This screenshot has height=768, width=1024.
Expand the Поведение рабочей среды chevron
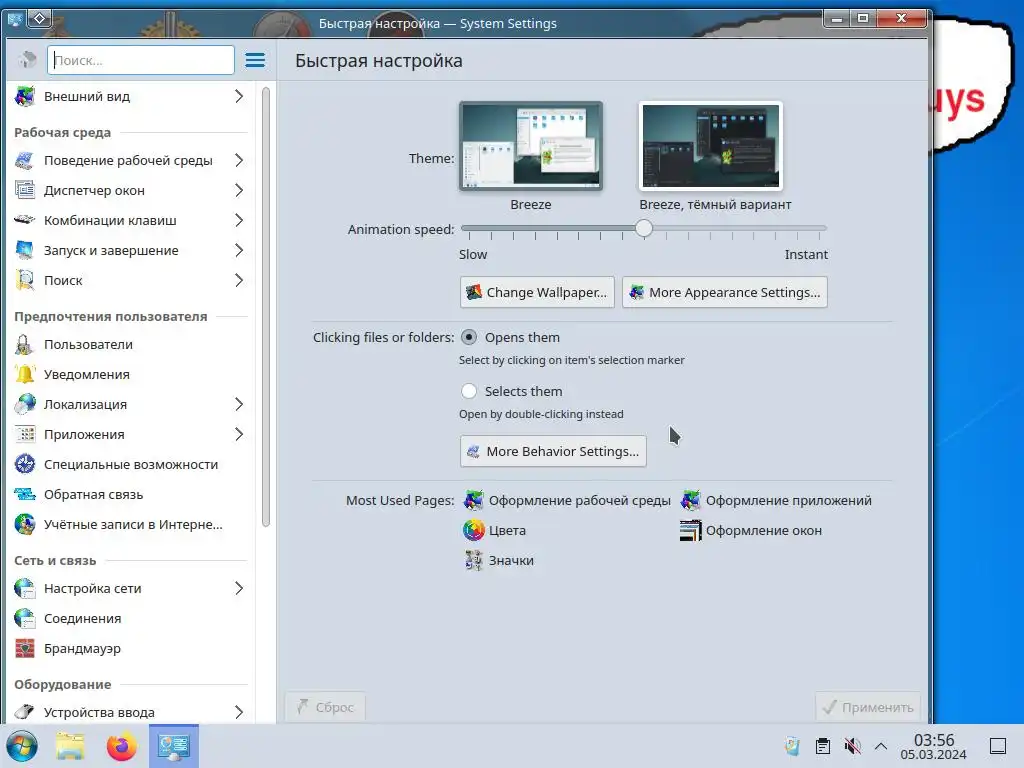point(239,160)
